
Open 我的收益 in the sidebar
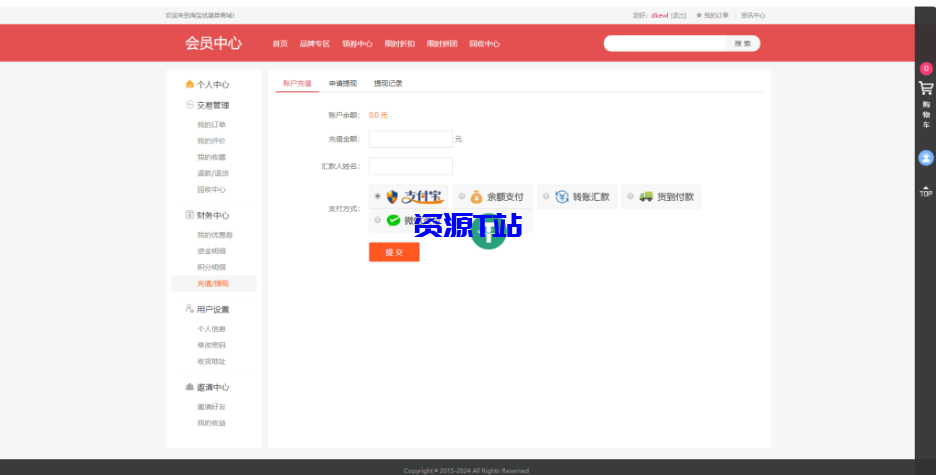point(211,422)
